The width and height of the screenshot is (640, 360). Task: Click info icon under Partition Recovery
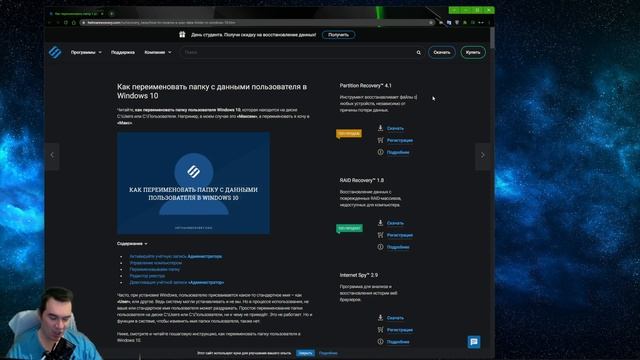tap(380, 152)
